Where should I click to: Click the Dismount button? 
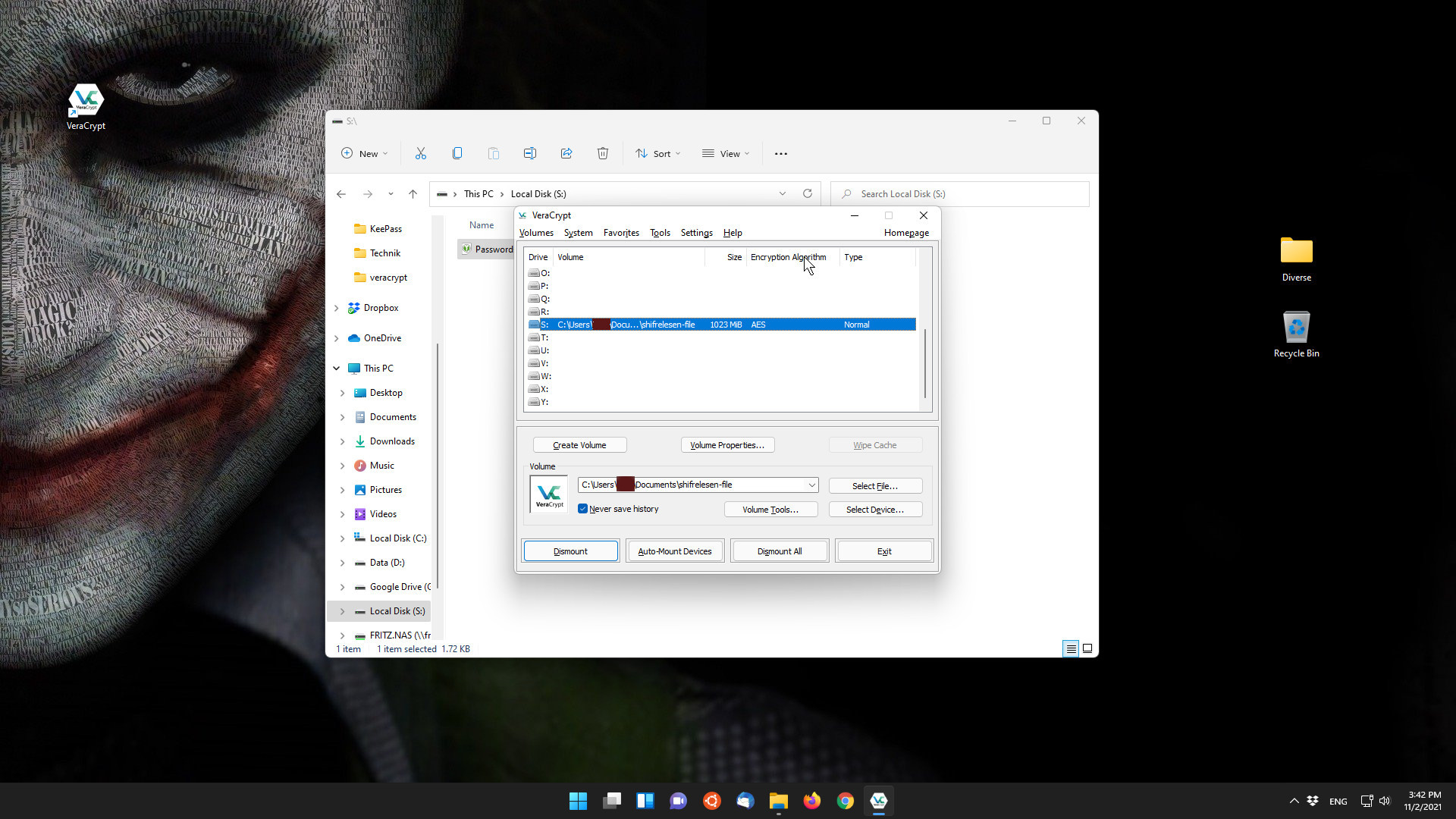[x=570, y=551]
